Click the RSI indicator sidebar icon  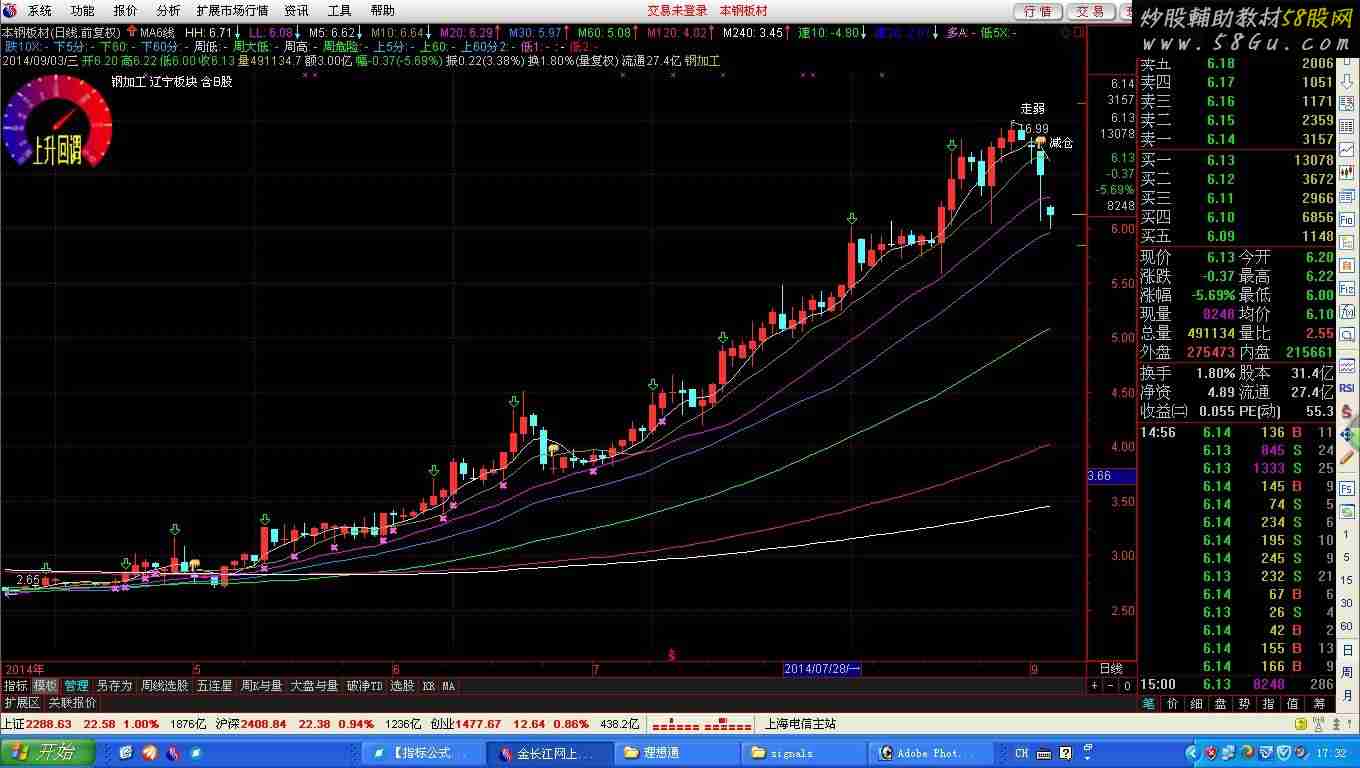click(1347, 388)
